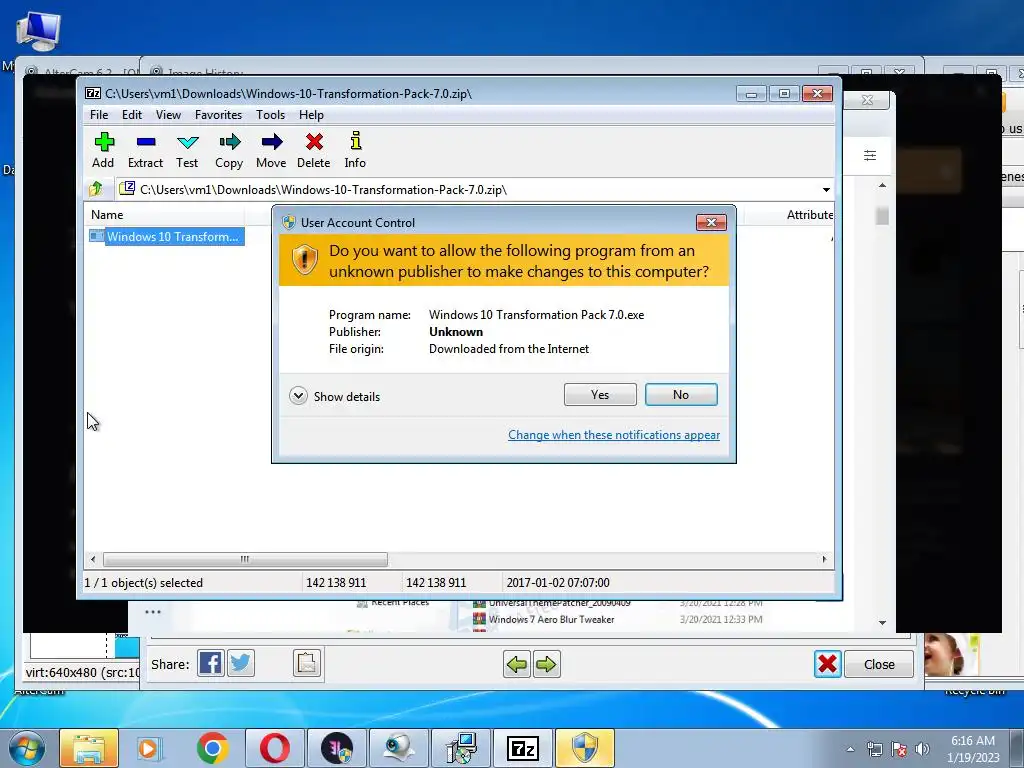1024x768 pixels.
Task: Switch to the webcam AlterCam taskbar icon
Action: coord(399,748)
